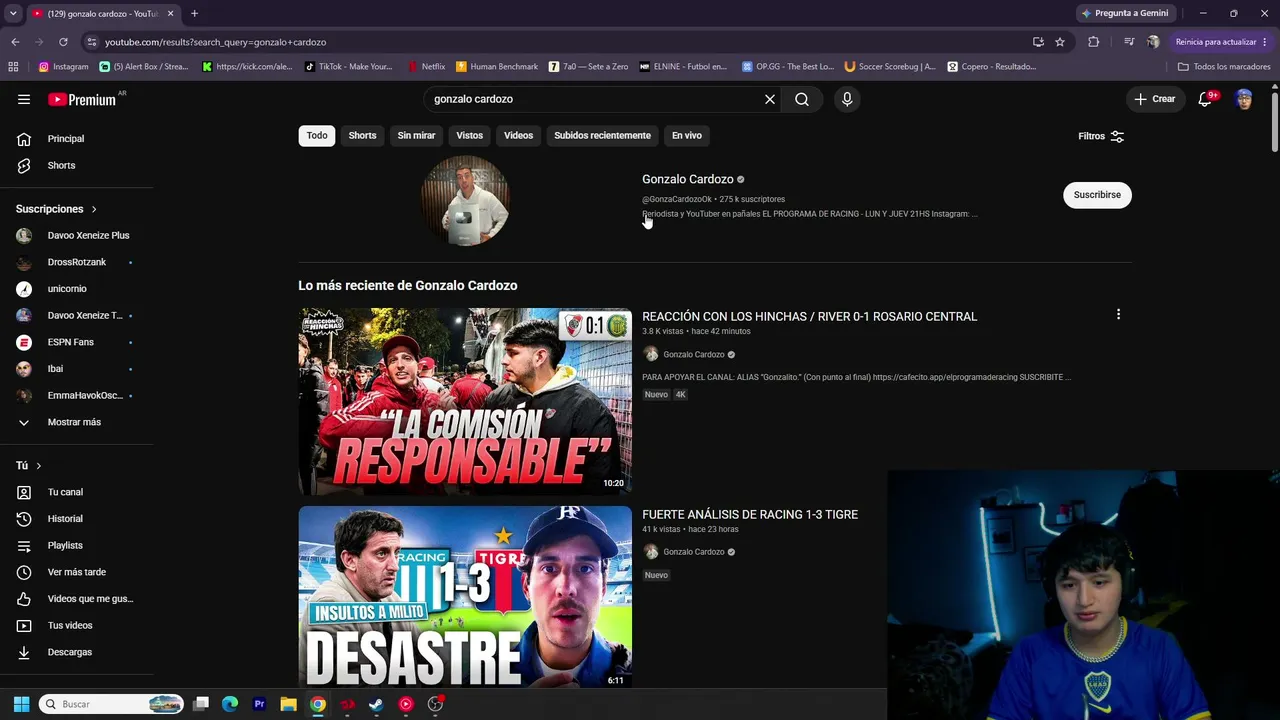Select the Shorts filter chip
The width and height of the screenshot is (1280, 720).
click(362, 136)
